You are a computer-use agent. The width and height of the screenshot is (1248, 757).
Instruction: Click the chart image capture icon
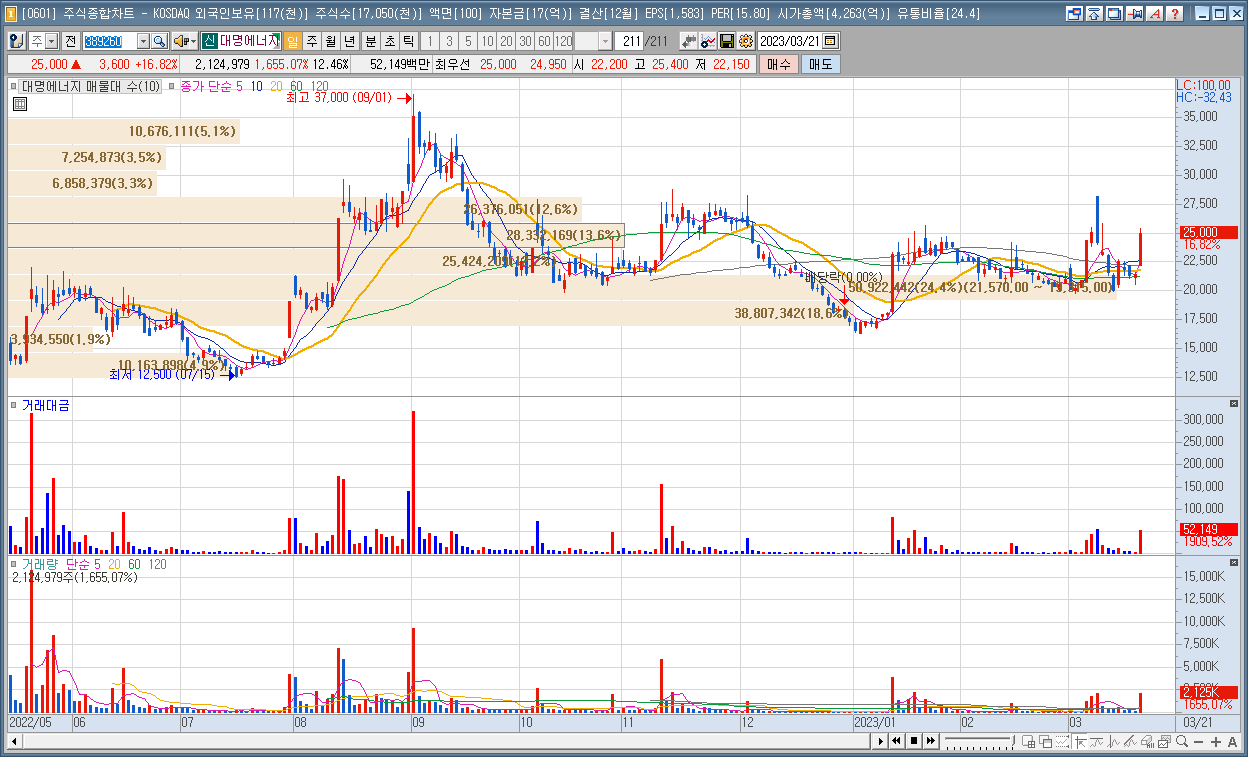pos(1164,741)
